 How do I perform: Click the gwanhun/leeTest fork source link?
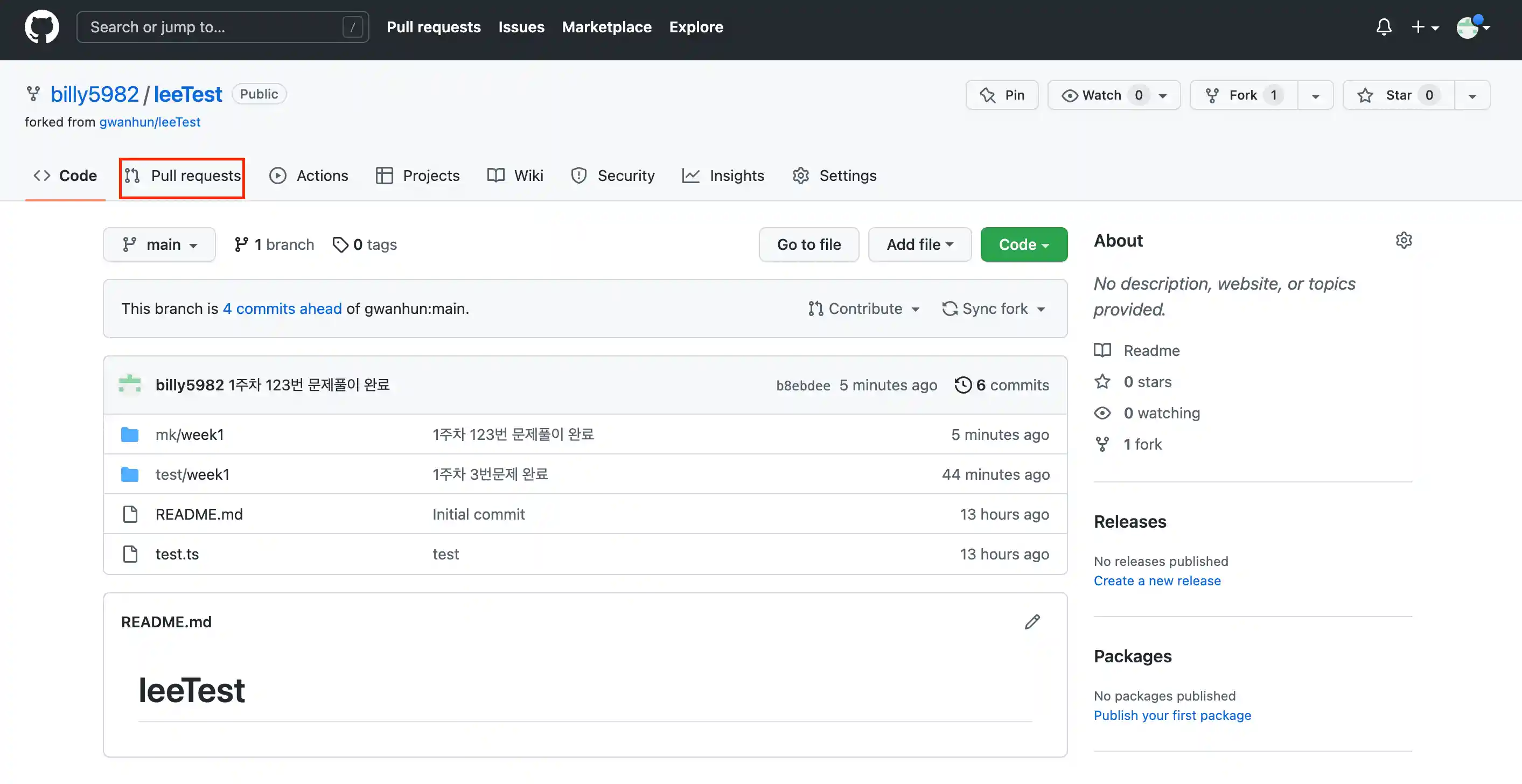point(150,122)
